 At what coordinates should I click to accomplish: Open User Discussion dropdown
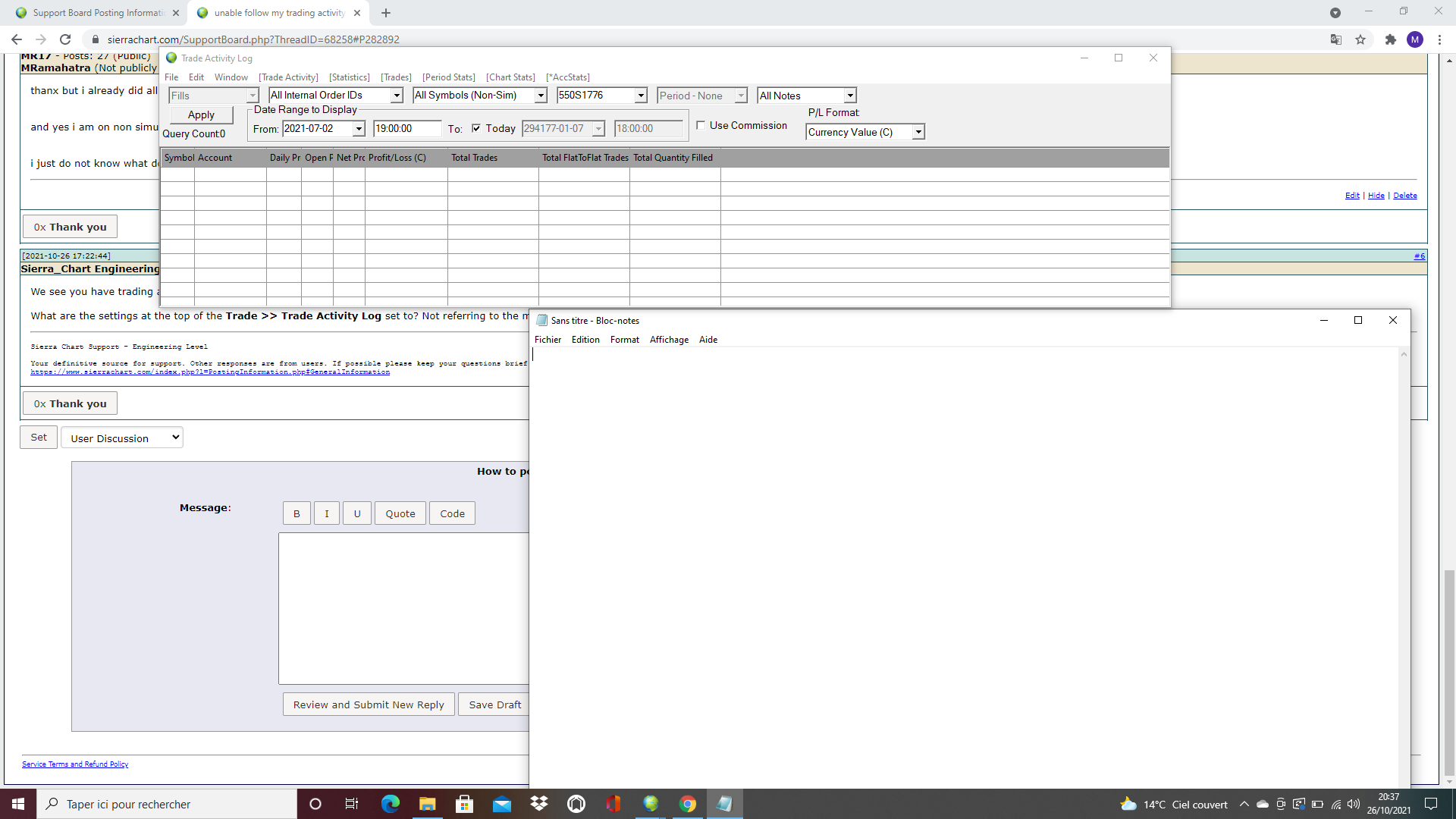(x=122, y=438)
